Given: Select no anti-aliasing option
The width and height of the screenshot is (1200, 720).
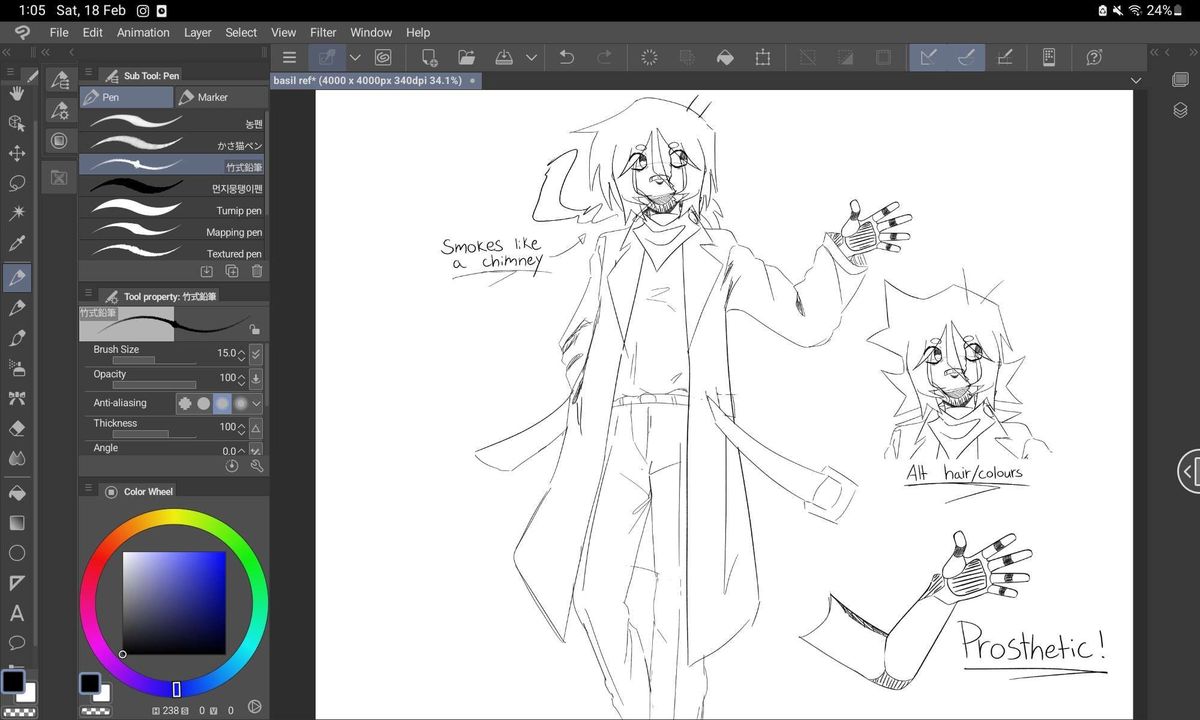Looking at the screenshot, I should point(184,403).
